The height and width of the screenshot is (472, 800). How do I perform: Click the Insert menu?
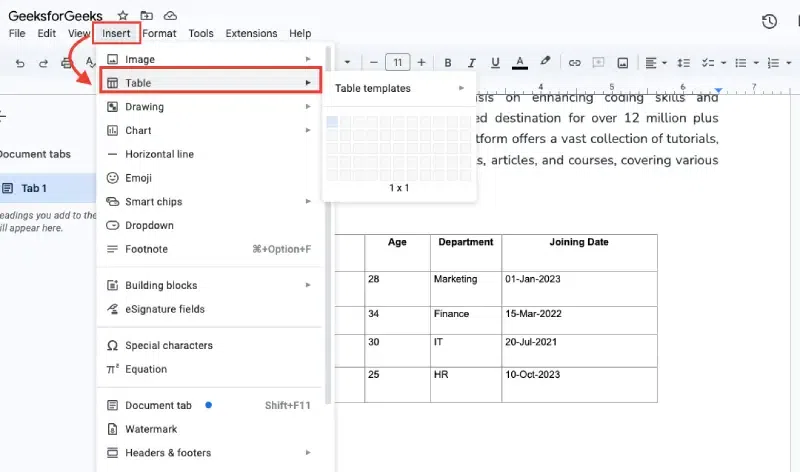[116, 33]
